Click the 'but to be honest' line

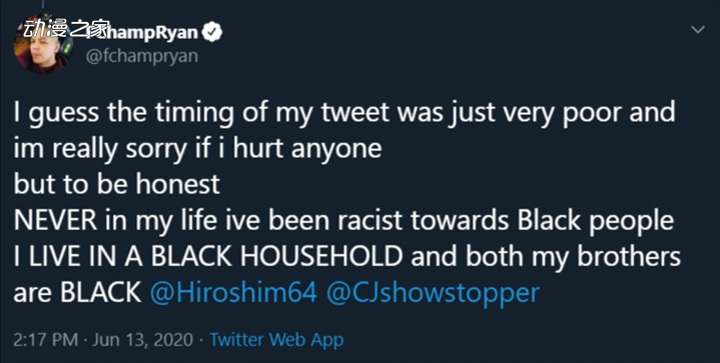click(117, 184)
